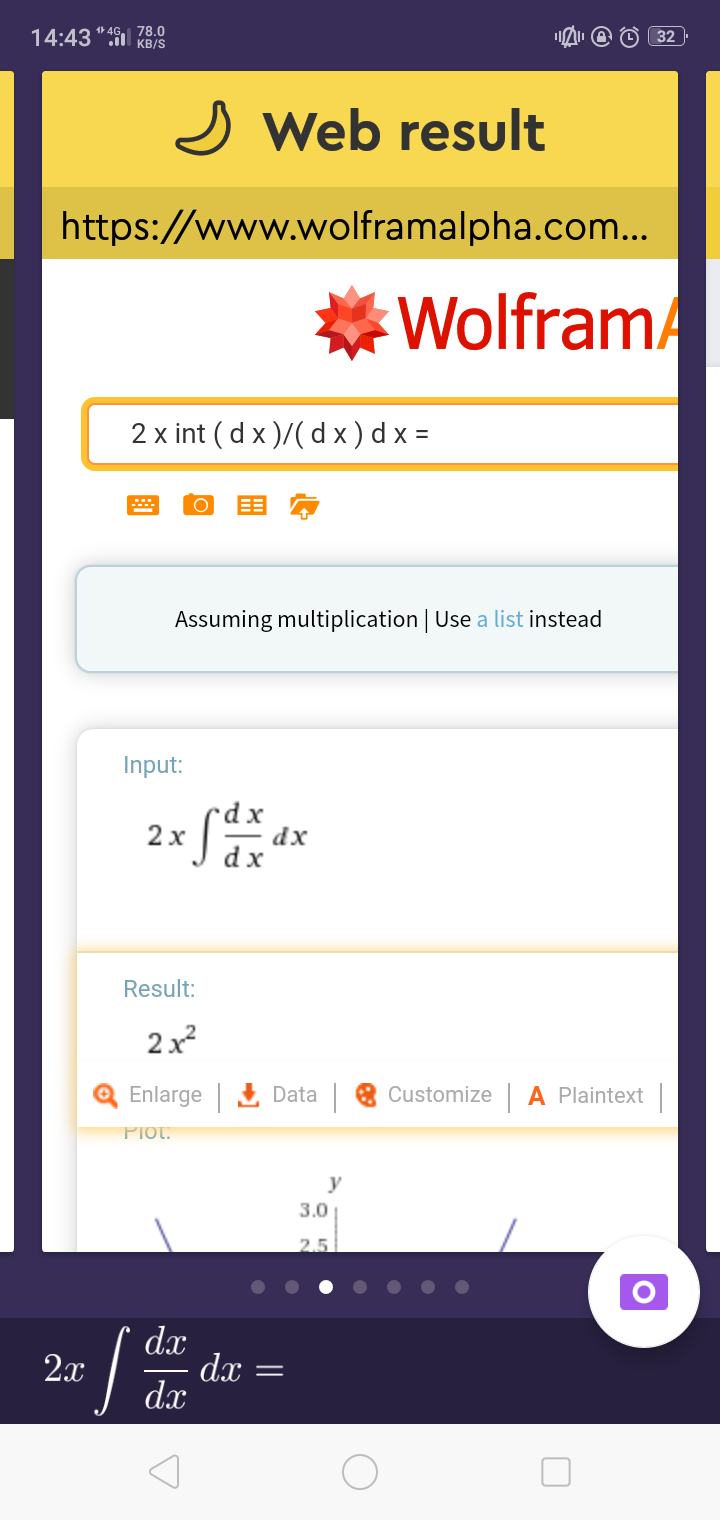Tap the file upload folder icon
720x1520 pixels.
coord(304,506)
